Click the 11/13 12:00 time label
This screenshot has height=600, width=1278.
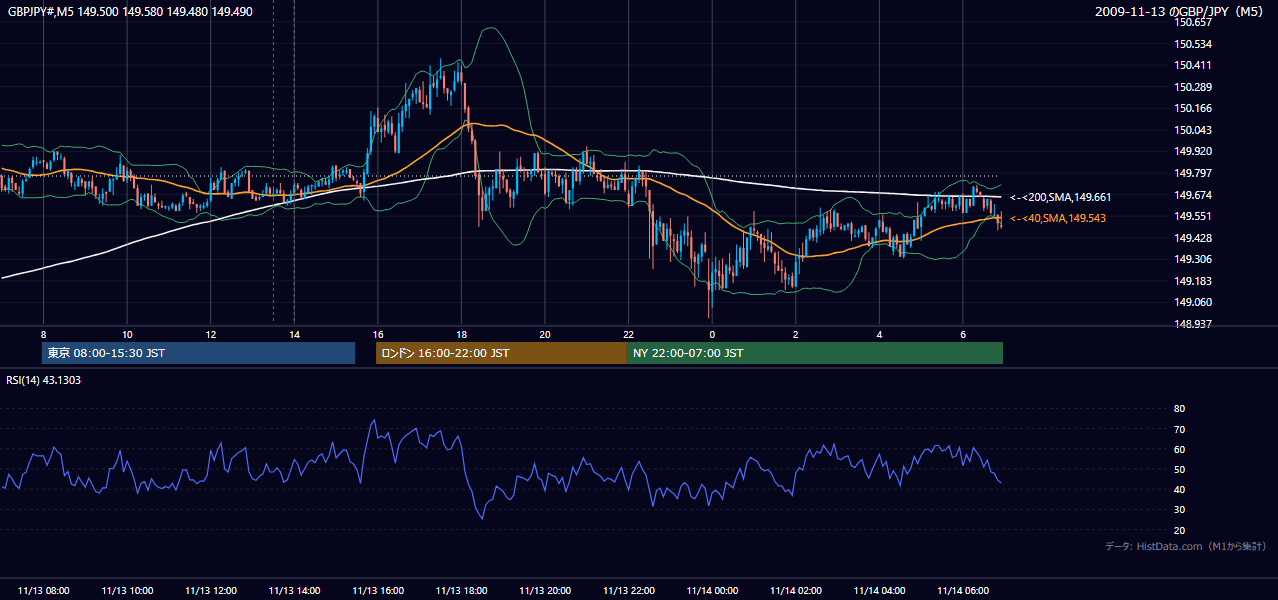[x=210, y=591]
